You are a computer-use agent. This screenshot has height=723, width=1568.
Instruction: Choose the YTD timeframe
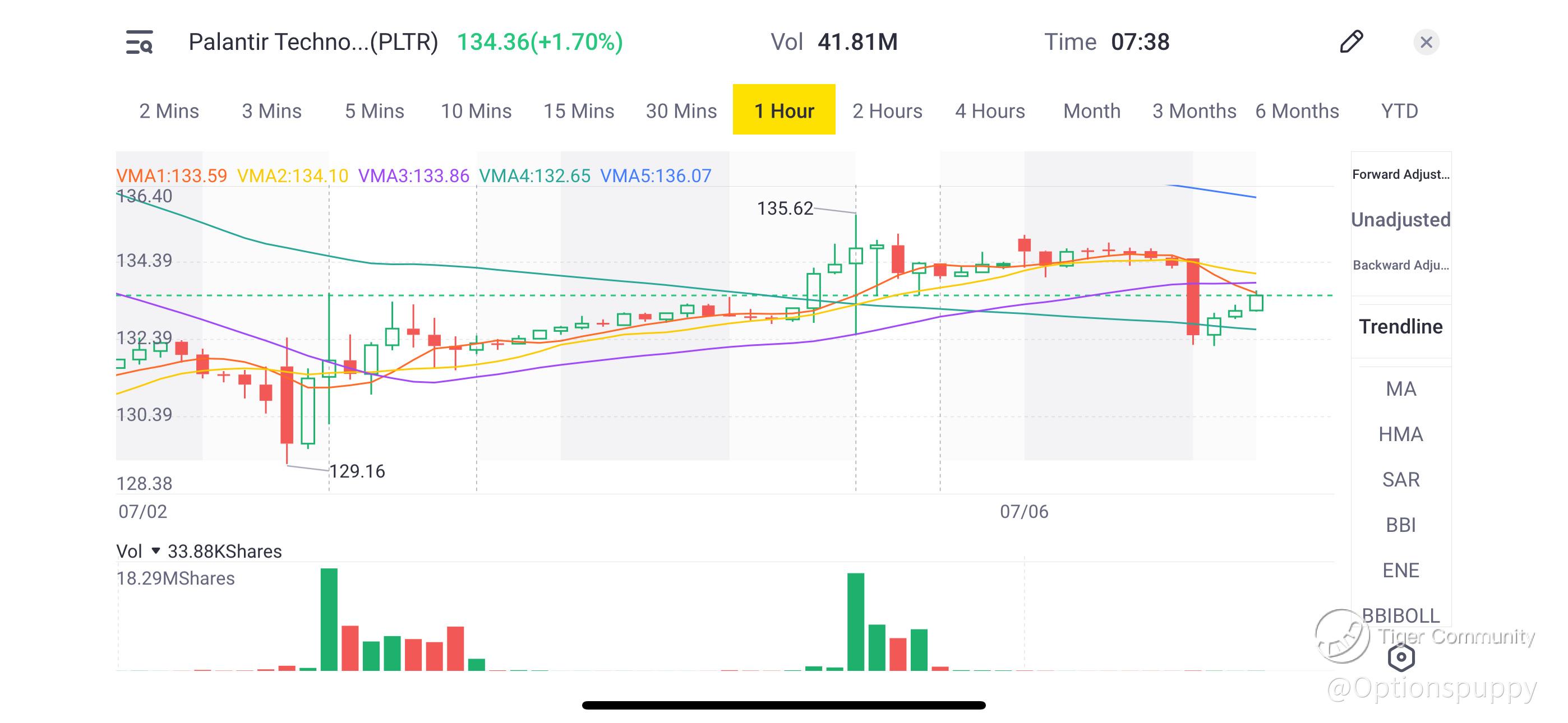pos(1399,111)
